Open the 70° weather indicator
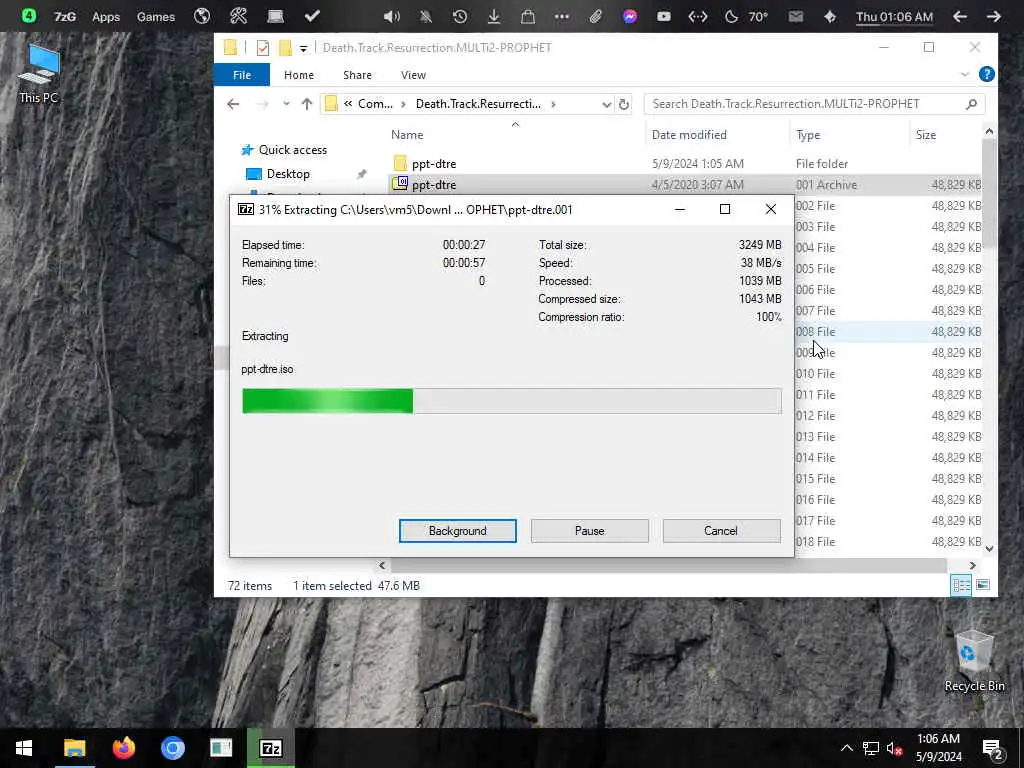This screenshot has width=1024, height=768. tap(747, 16)
